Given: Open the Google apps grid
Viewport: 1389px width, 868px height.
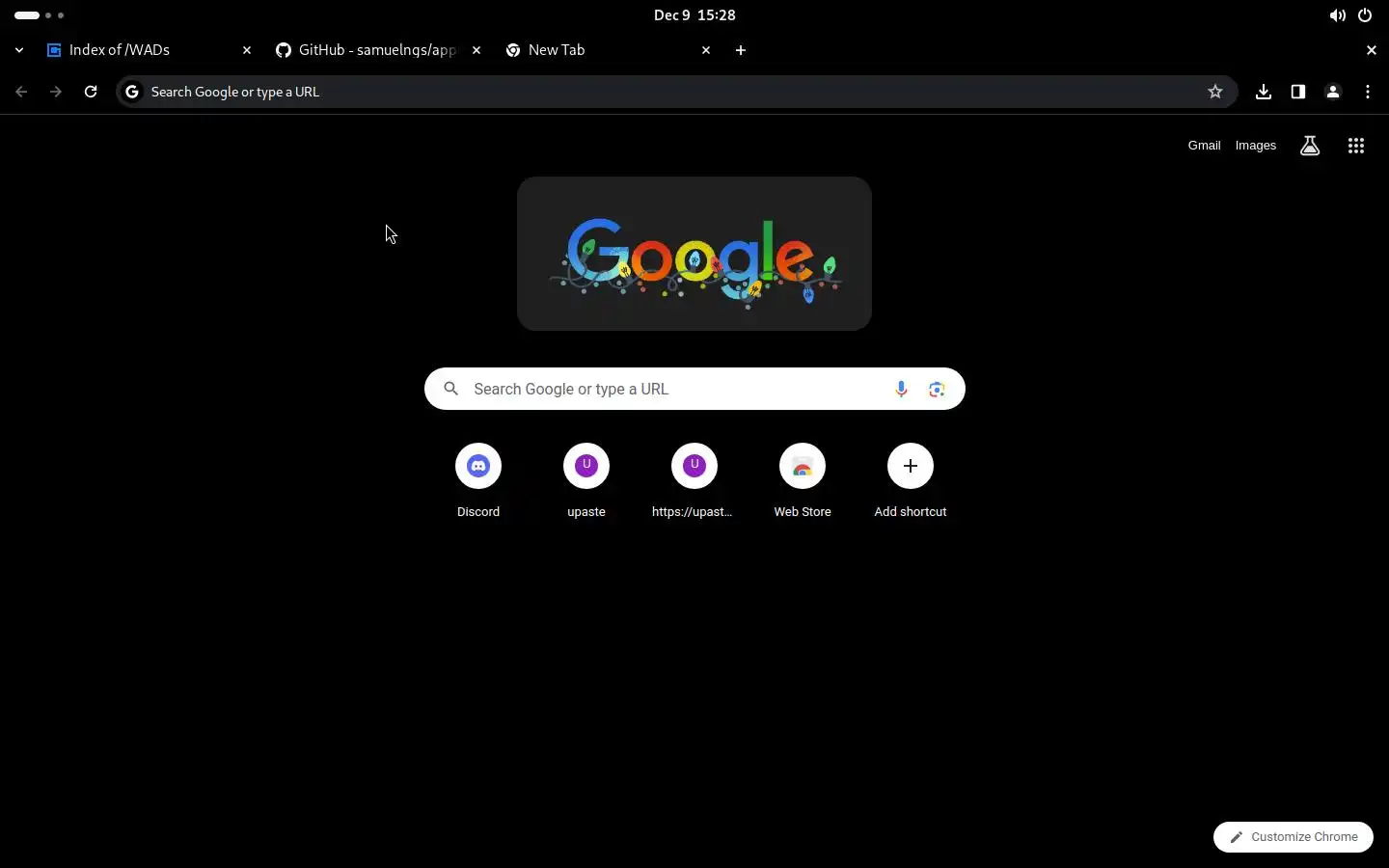Looking at the screenshot, I should pos(1356,146).
